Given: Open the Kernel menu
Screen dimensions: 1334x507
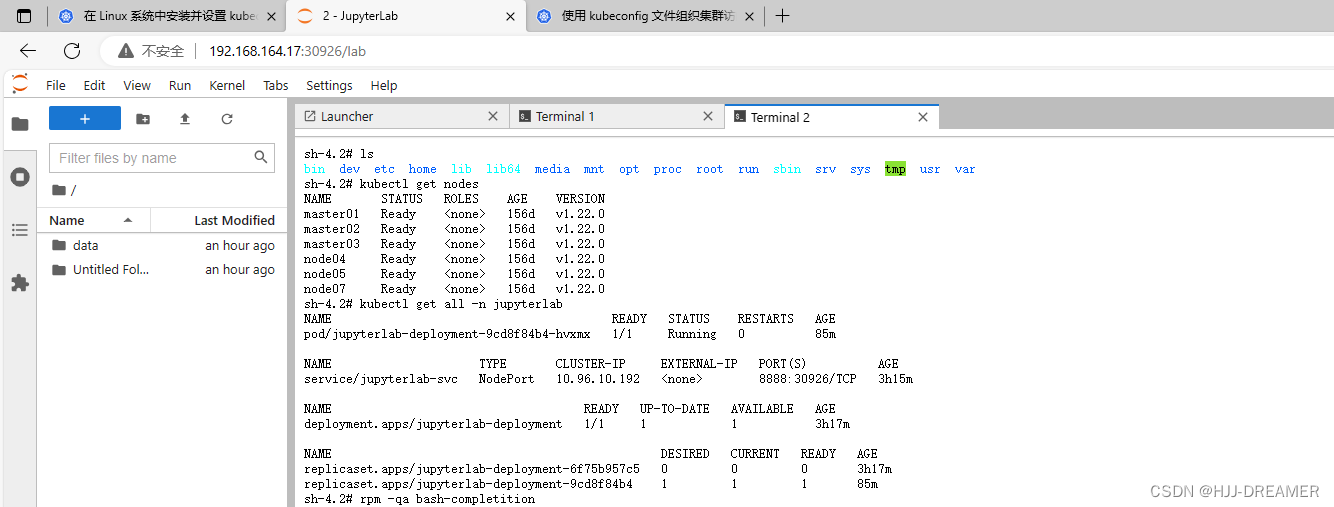Looking at the screenshot, I should (x=227, y=85).
